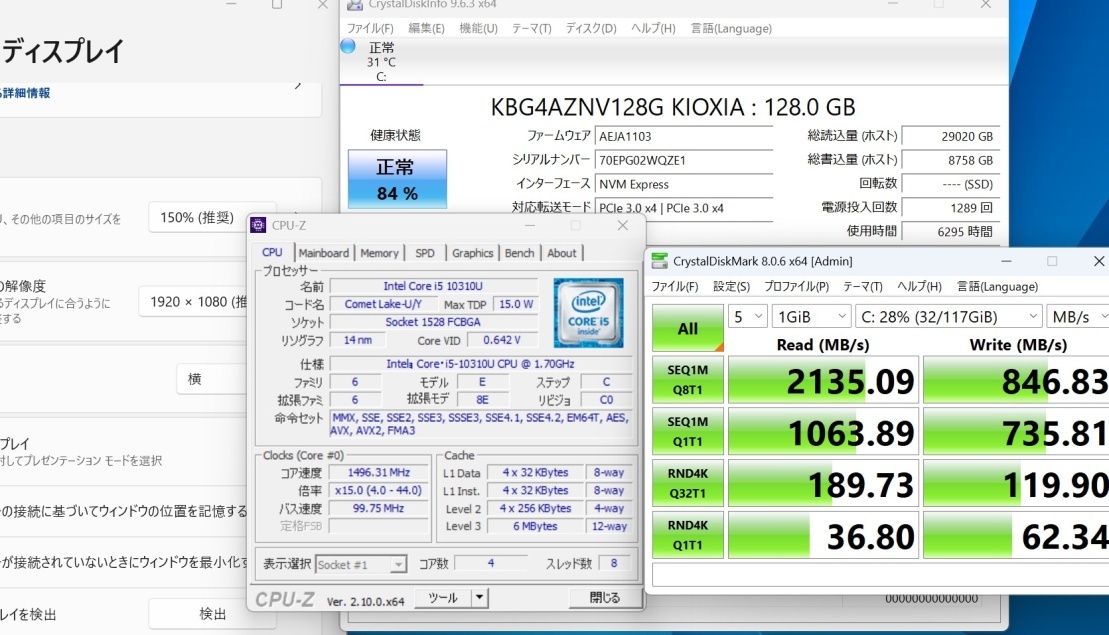Screen dimensions: 1109x635
Task: Click the Intel Core i5 logo
Action: (588, 312)
